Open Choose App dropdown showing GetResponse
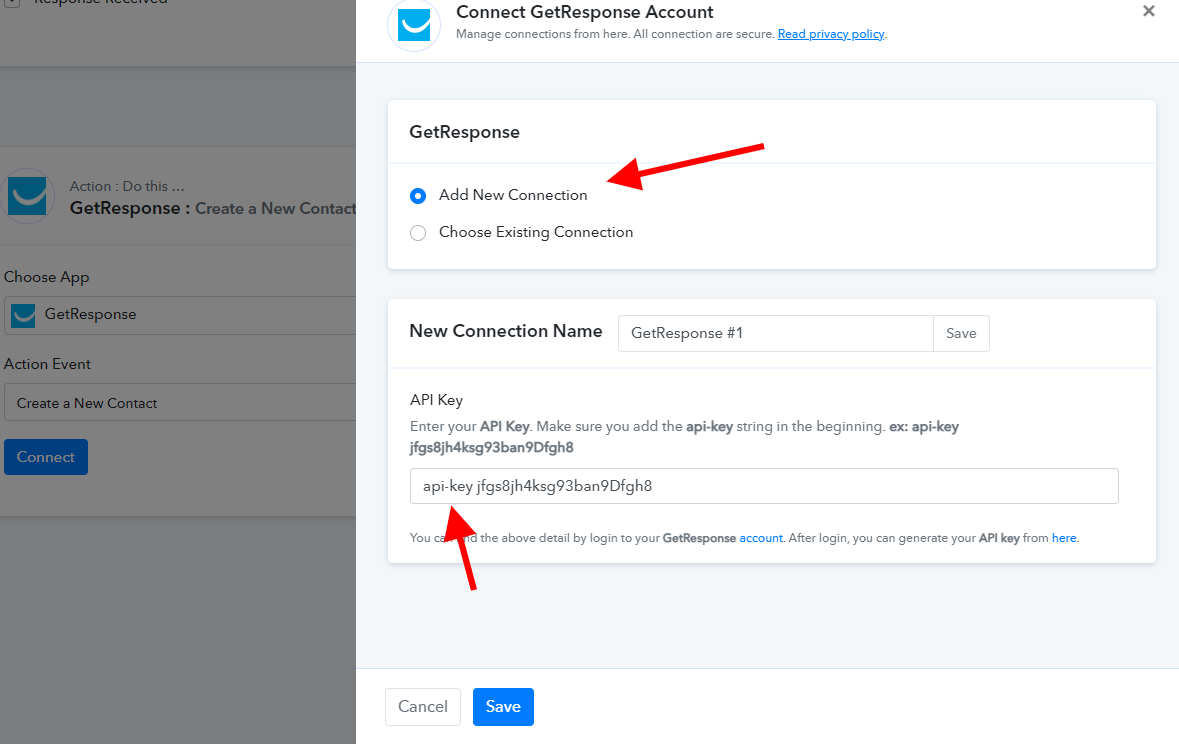 [x=180, y=314]
